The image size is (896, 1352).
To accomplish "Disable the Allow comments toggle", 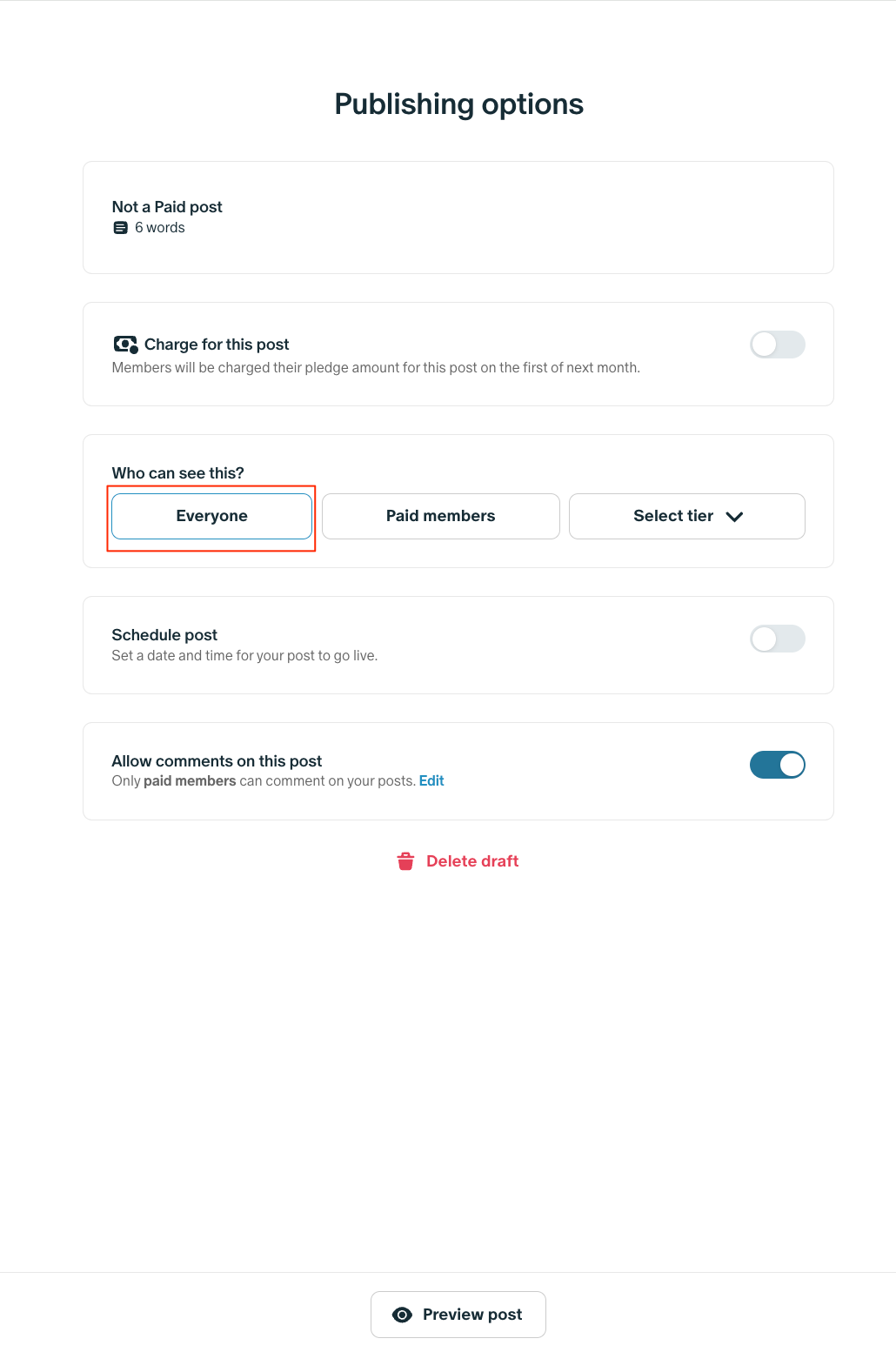I will [x=777, y=765].
